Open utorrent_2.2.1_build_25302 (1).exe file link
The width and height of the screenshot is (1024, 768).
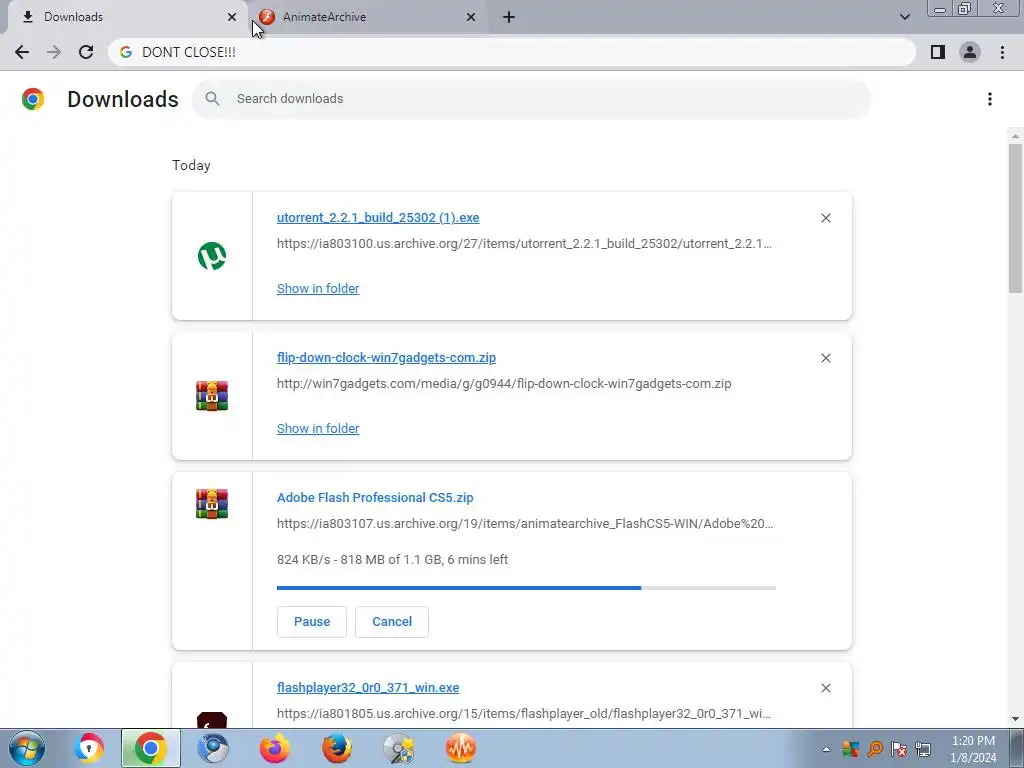point(378,218)
